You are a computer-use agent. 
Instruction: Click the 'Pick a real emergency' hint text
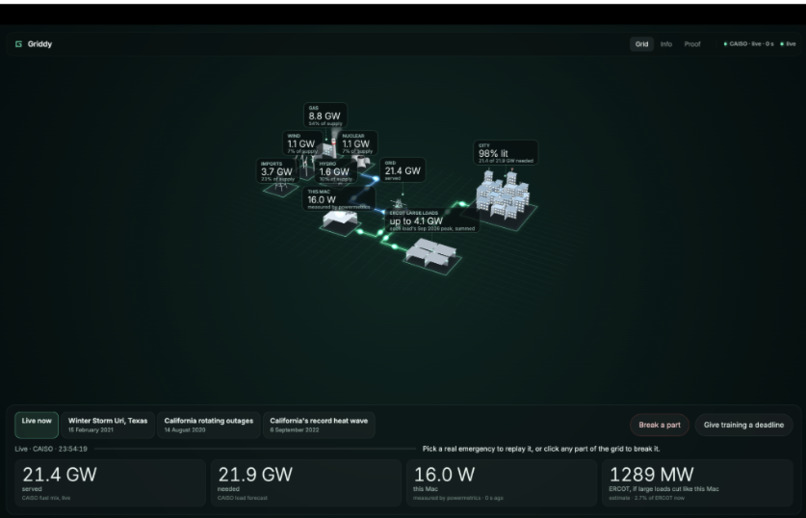pyautogui.click(x=541, y=449)
